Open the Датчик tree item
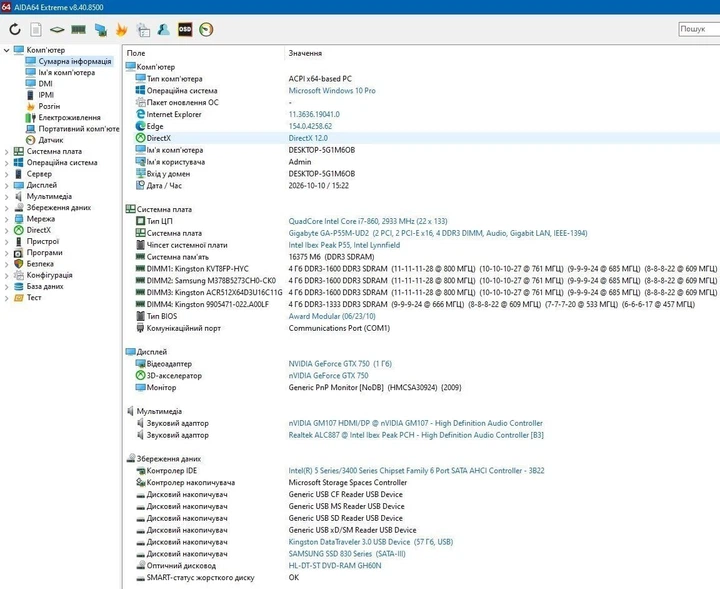This screenshot has width=720, height=589. pos(51,140)
